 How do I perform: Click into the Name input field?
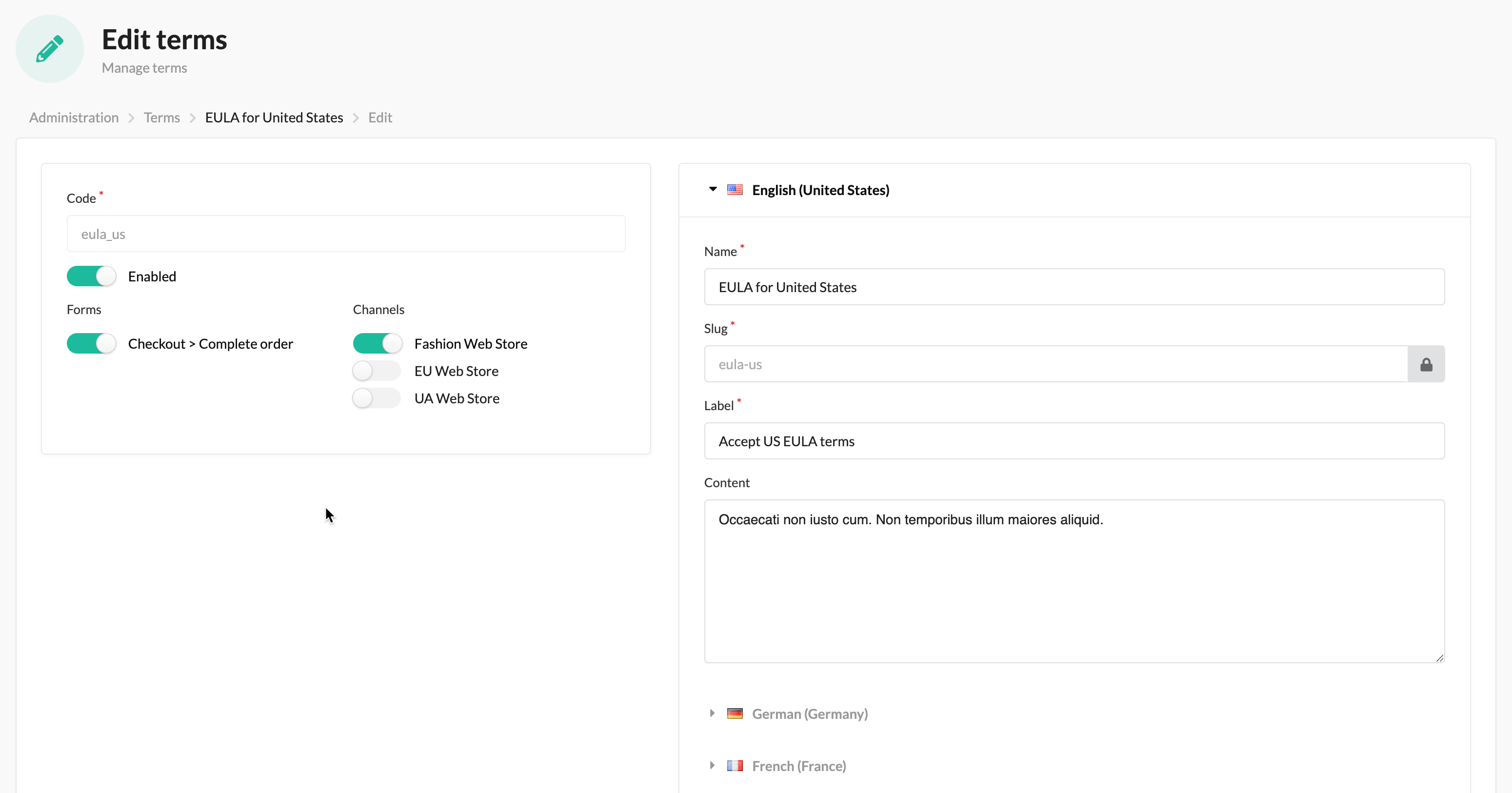tap(1074, 287)
